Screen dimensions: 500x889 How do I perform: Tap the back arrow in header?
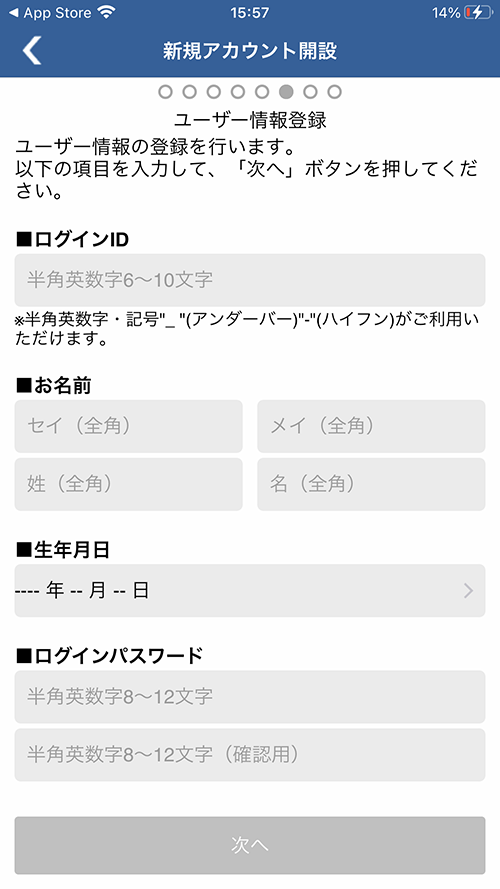point(32,50)
